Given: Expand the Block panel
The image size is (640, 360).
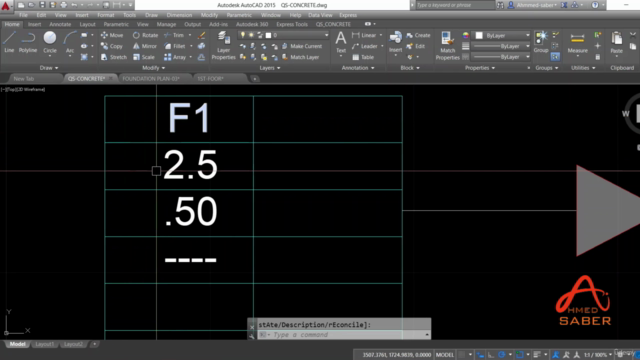Looking at the screenshot, I should coord(410,68).
